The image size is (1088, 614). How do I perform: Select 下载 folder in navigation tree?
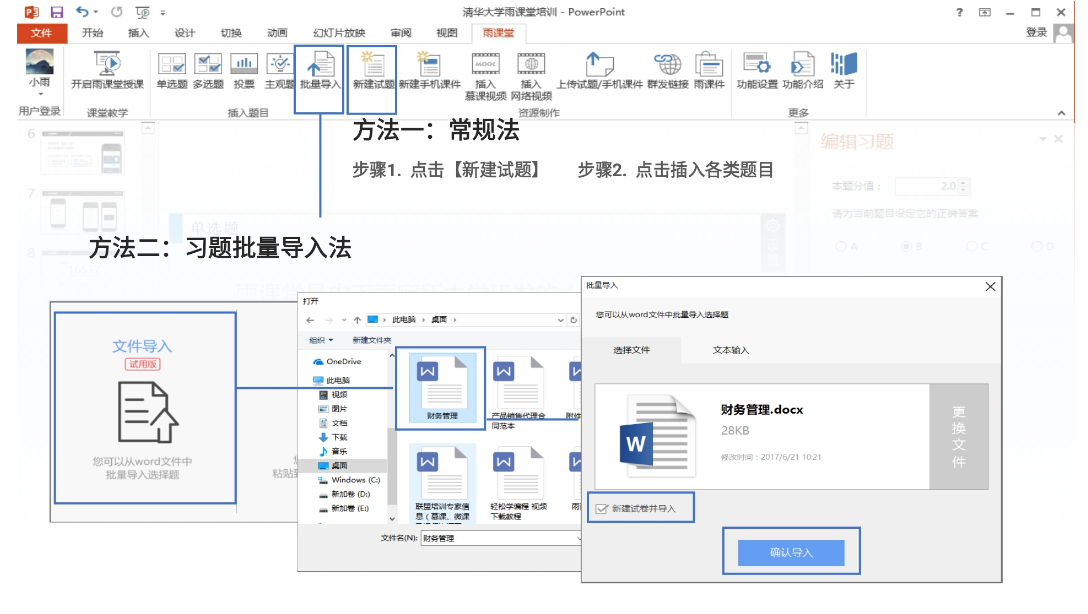333,438
